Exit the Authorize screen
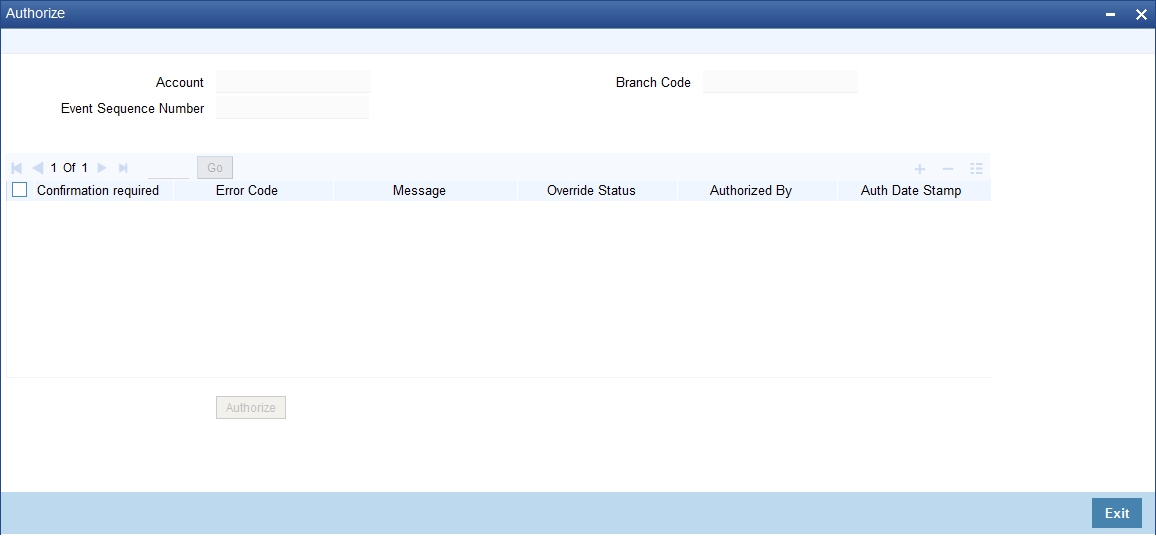This screenshot has height=541, width=1156. (x=1116, y=513)
